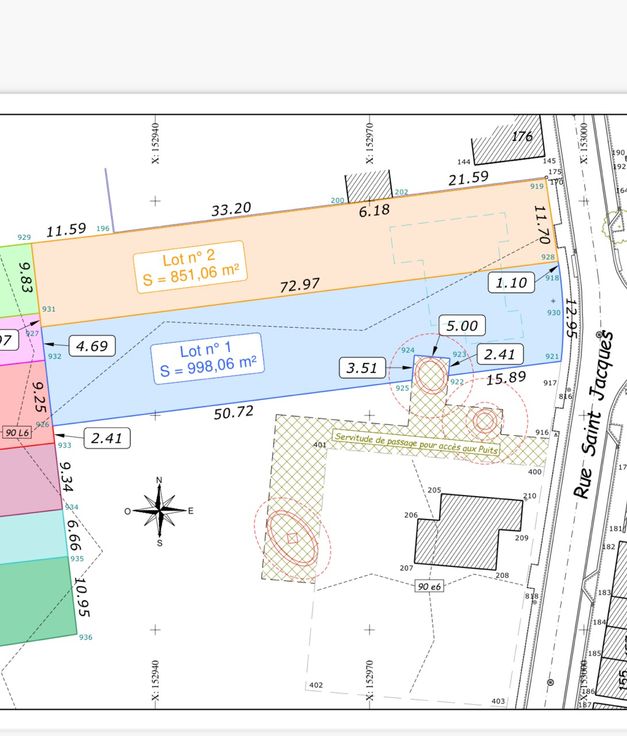Select the hatched house near points 205-210
This screenshot has height=736, width=627.
coord(470,530)
